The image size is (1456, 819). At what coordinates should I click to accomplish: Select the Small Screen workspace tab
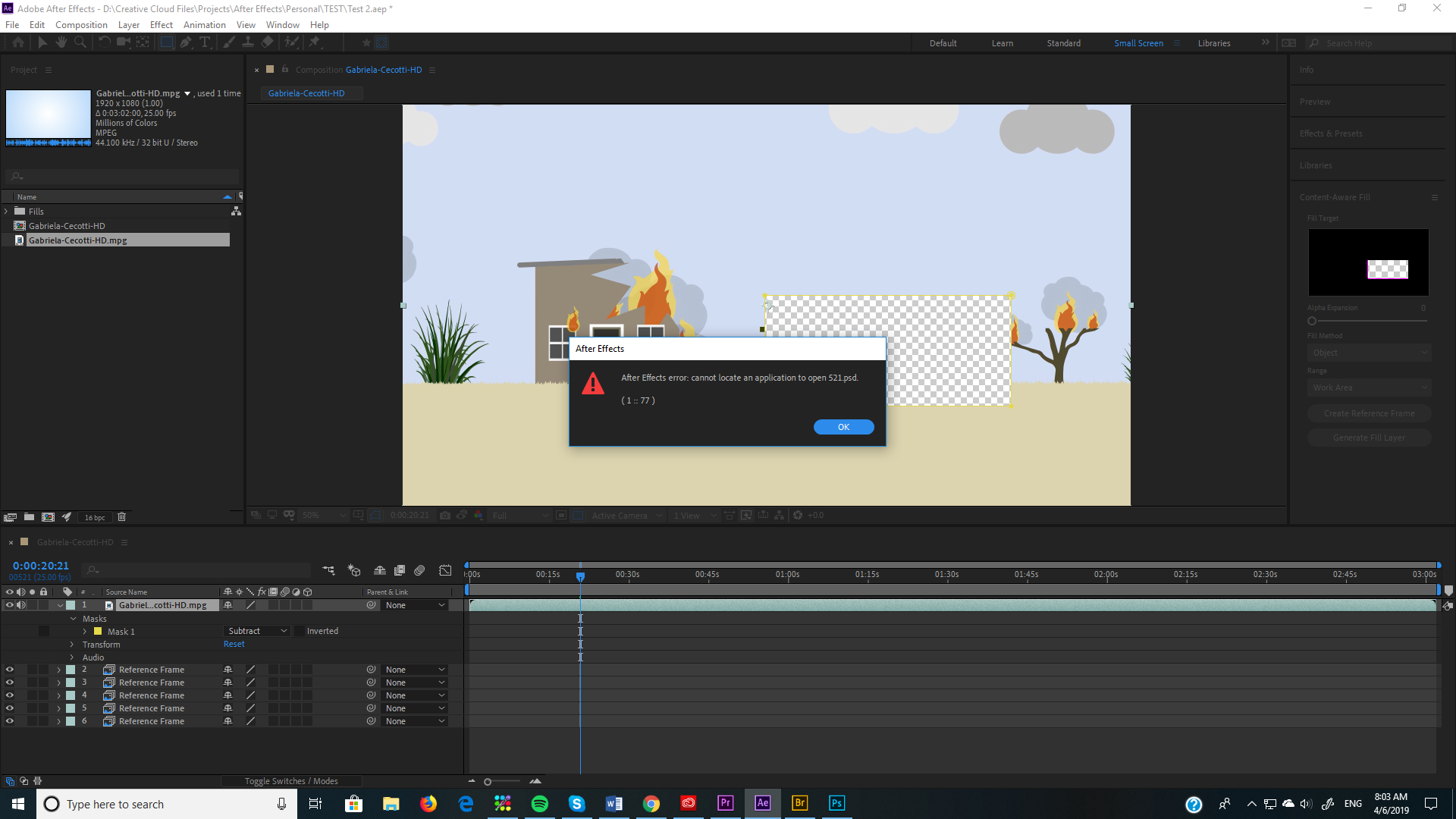(x=1138, y=42)
